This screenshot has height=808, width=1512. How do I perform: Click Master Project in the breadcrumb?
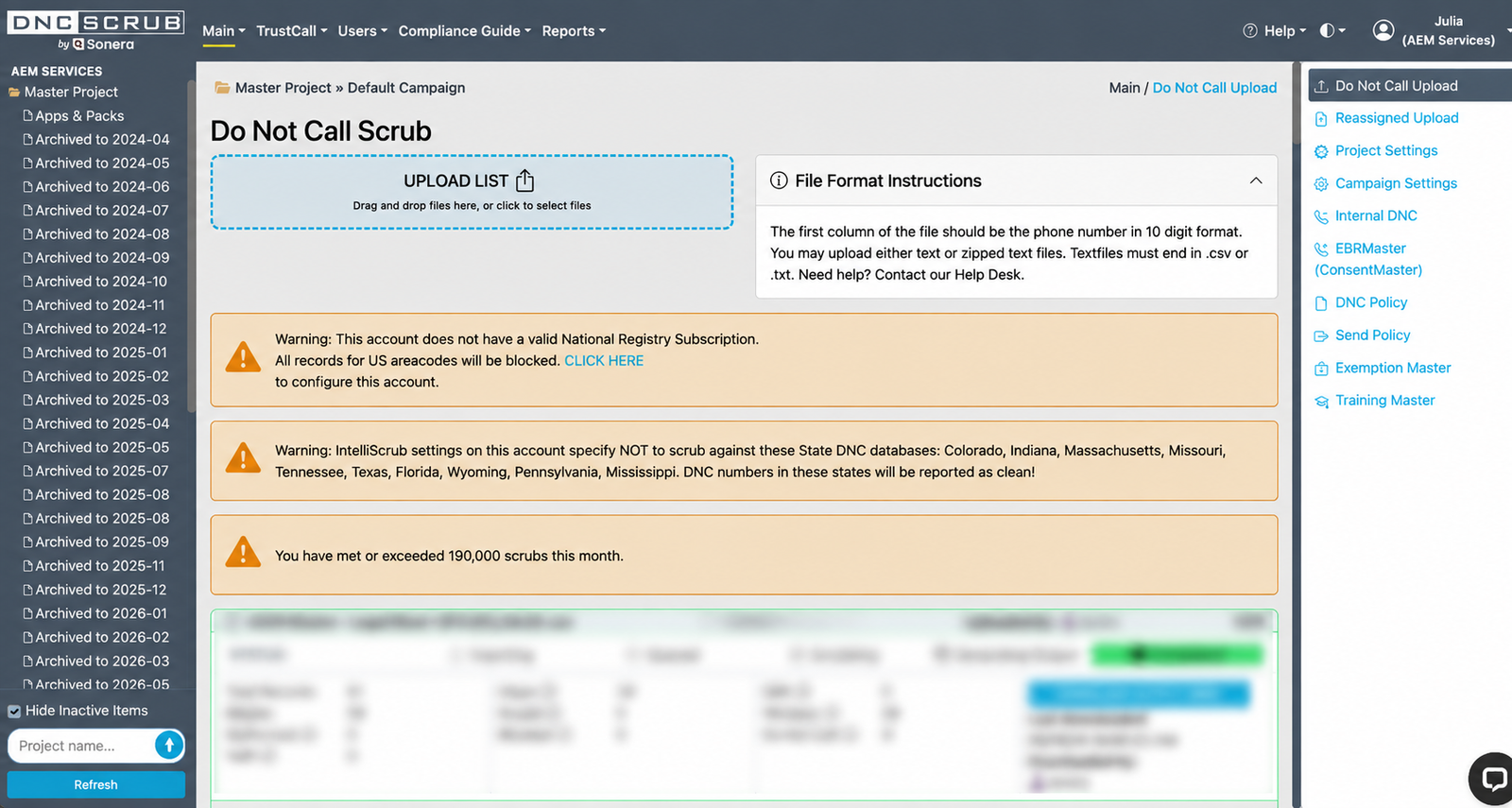pyautogui.click(x=283, y=88)
